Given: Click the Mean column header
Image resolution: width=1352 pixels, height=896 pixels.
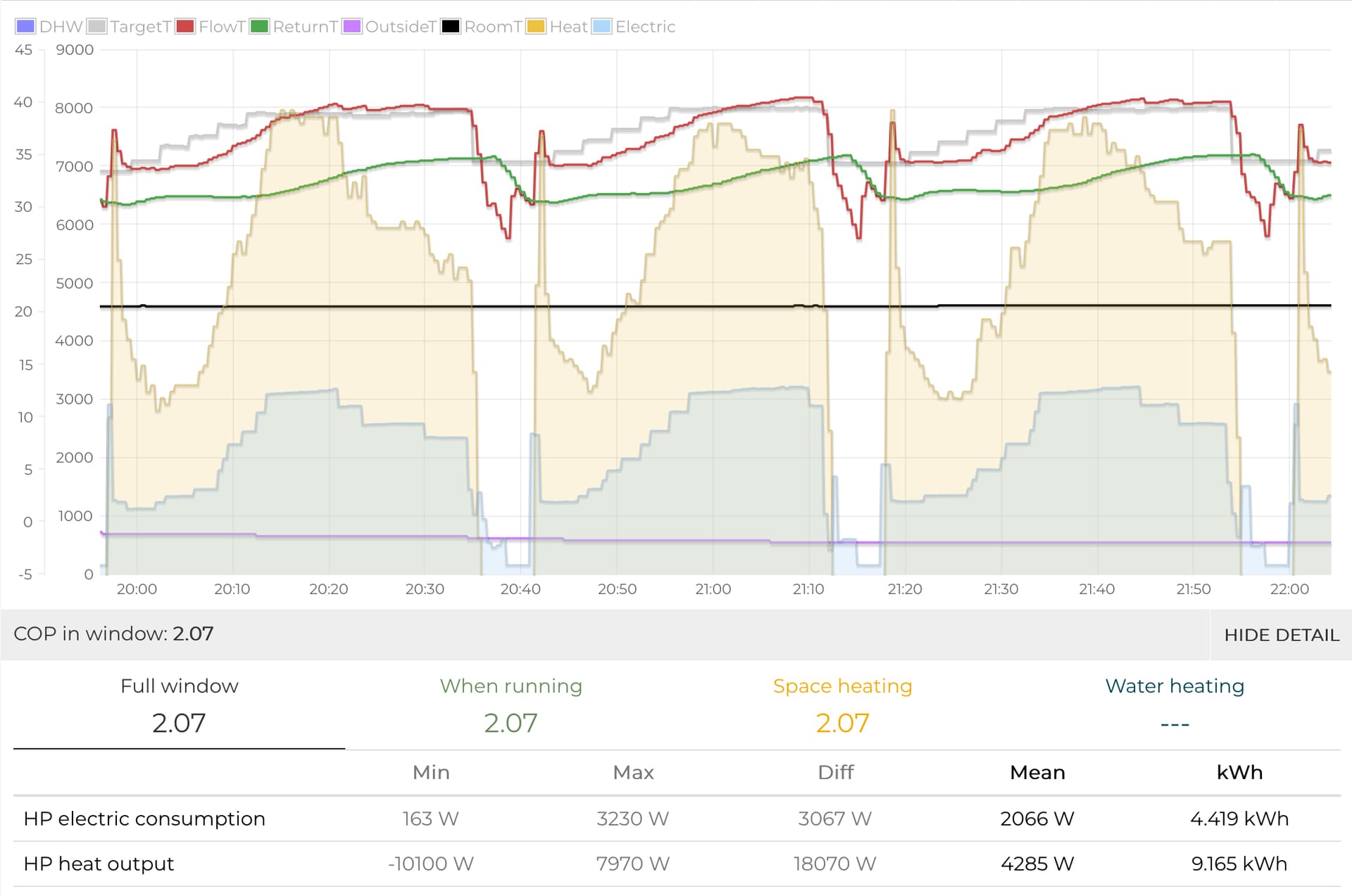Looking at the screenshot, I should 1037,773.
